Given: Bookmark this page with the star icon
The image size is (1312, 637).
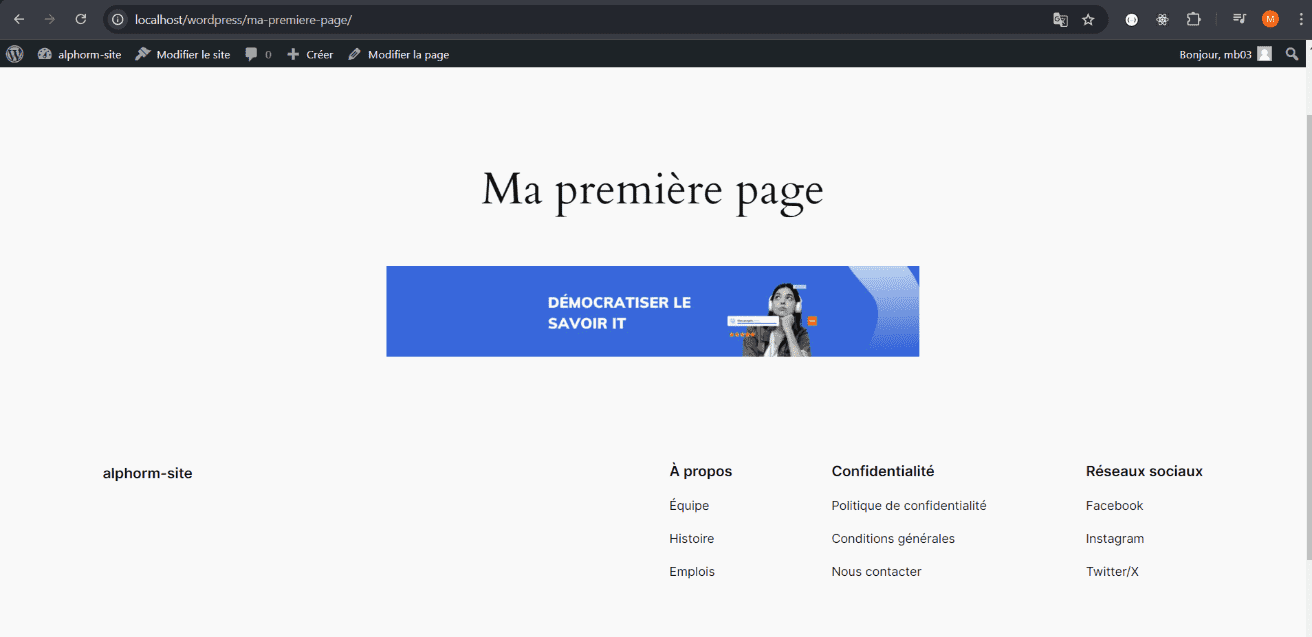Looking at the screenshot, I should tap(1088, 19).
